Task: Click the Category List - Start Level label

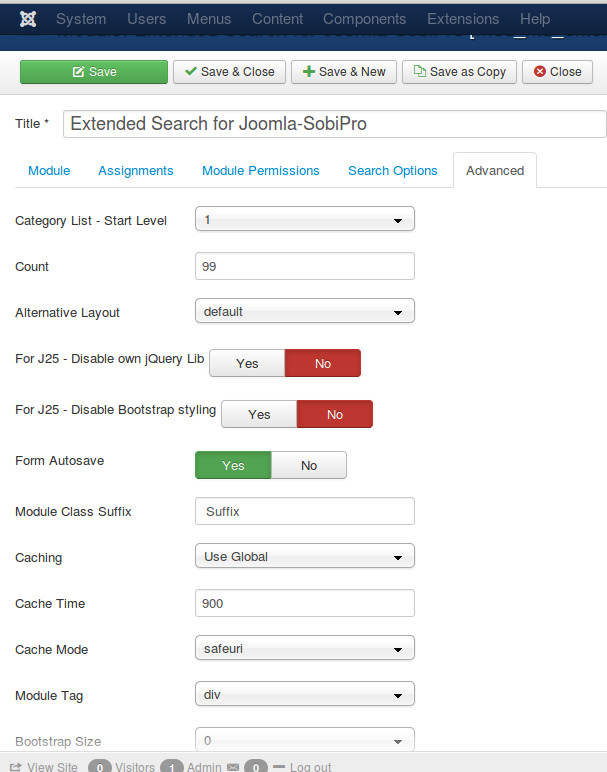Action: point(91,221)
